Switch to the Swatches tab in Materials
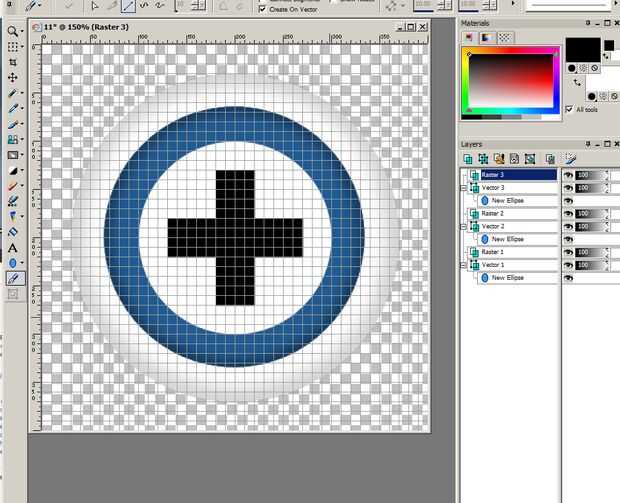The height and width of the screenshot is (503, 620). (505, 38)
